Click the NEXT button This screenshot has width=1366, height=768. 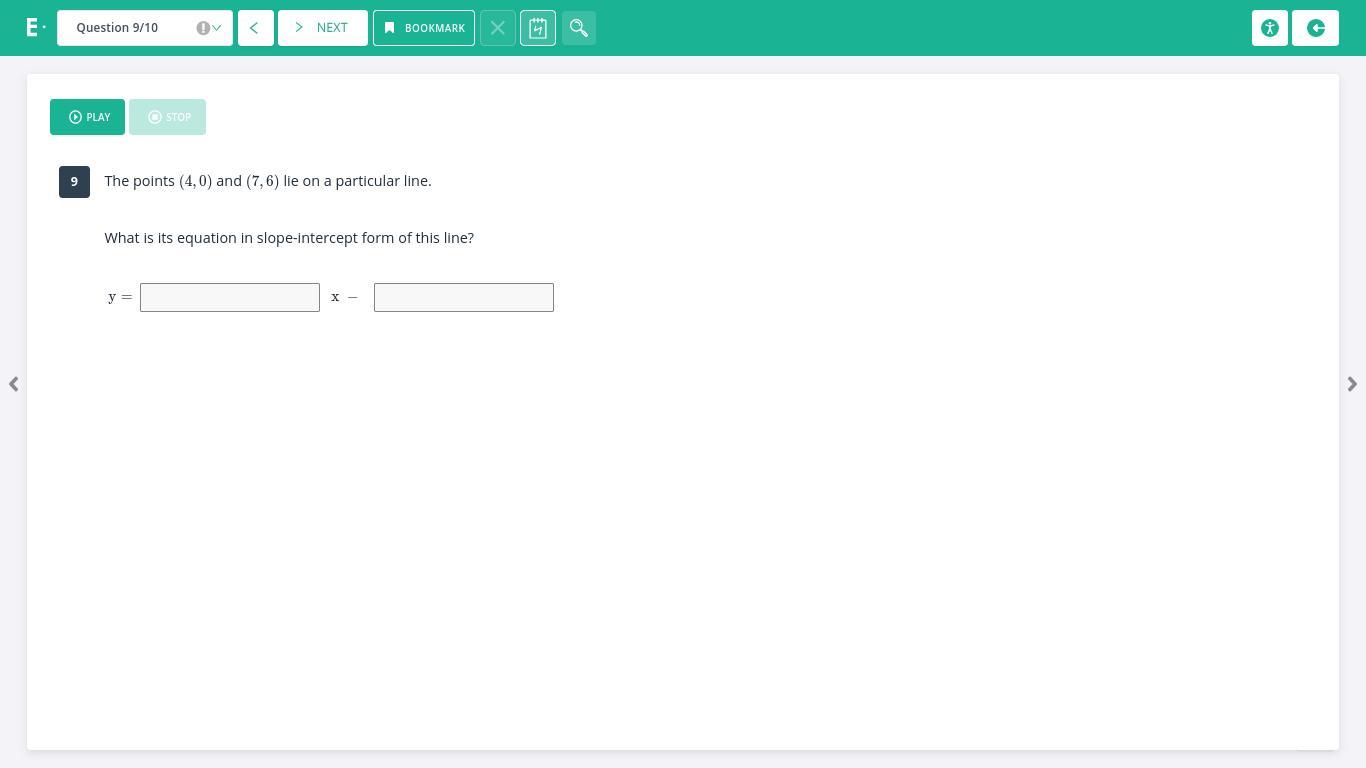pyautogui.click(x=322, y=28)
